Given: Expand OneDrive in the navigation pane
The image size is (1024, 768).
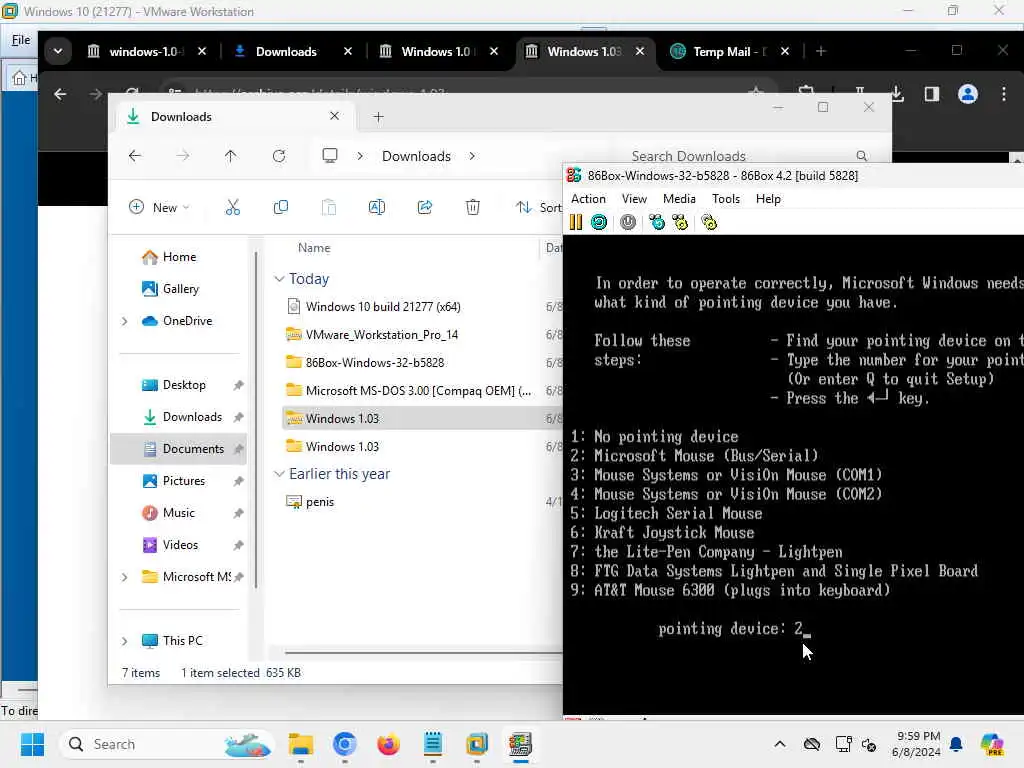Looking at the screenshot, I should [x=124, y=321].
